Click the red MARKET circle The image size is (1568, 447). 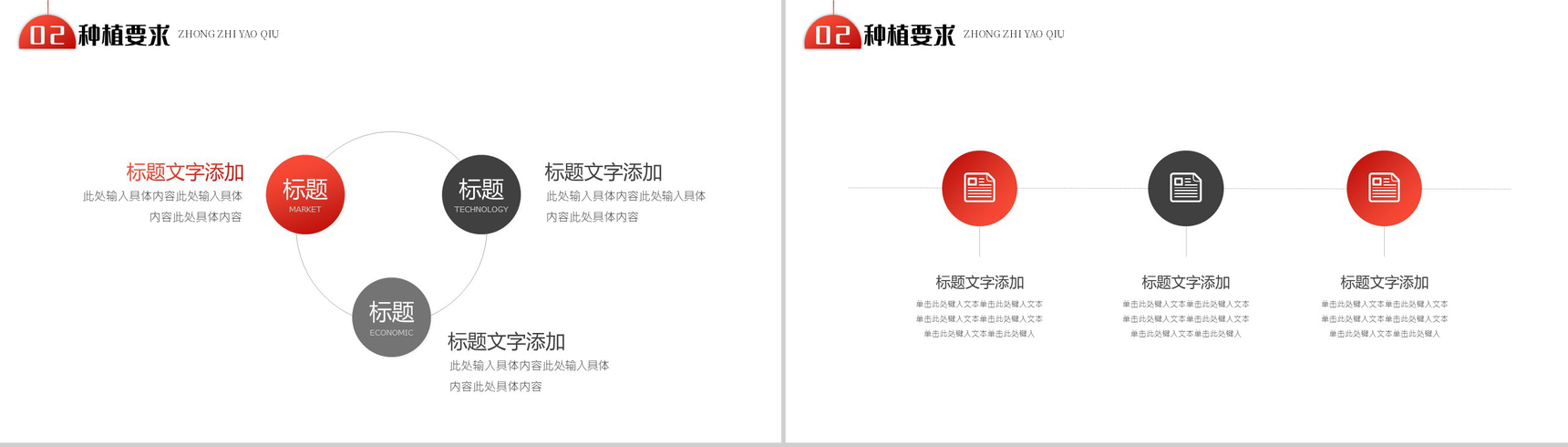pyautogui.click(x=305, y=194)
